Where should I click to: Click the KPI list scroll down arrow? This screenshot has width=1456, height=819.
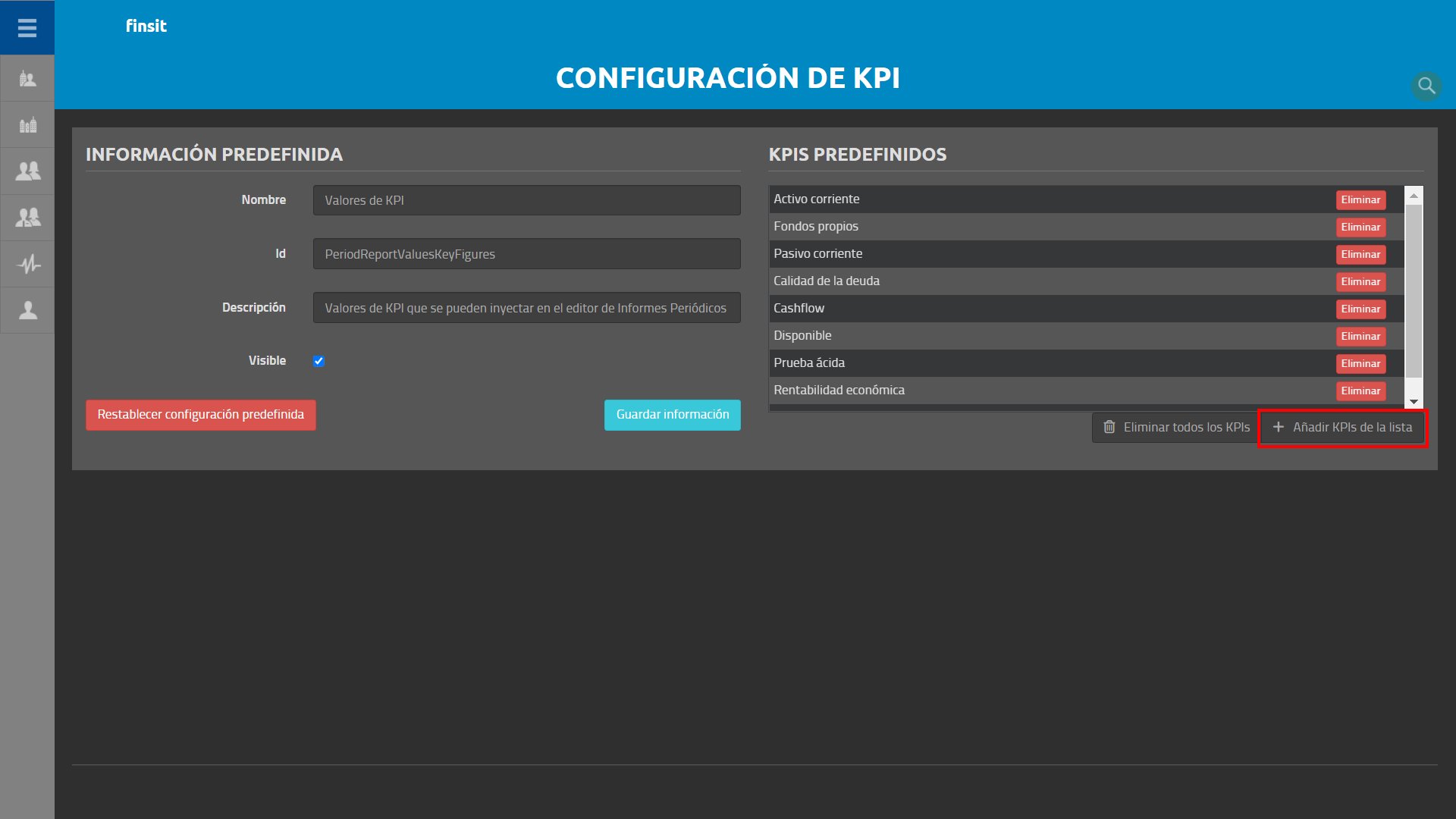[1414, 401]
